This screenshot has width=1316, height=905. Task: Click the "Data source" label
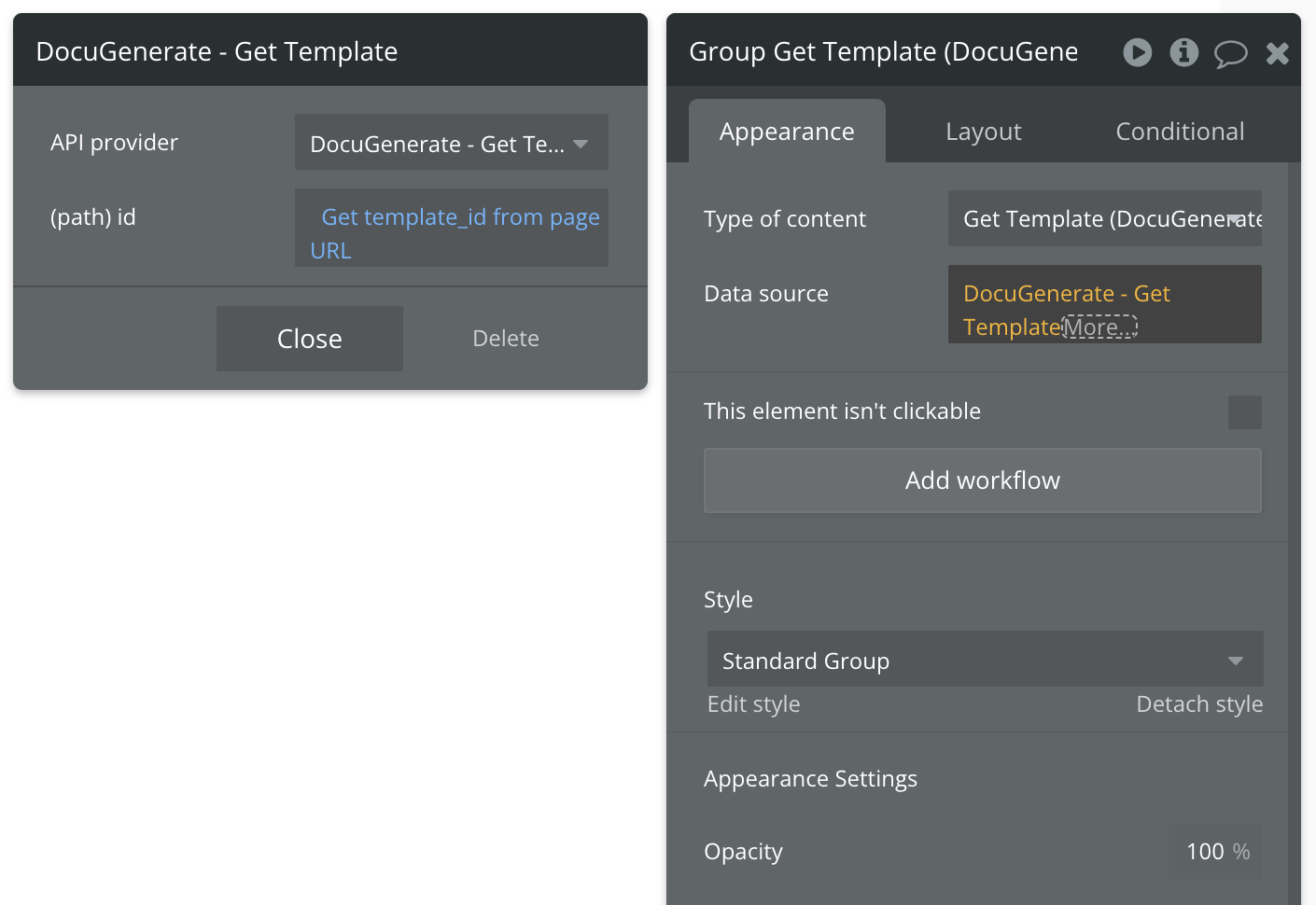tap(766, 294)
